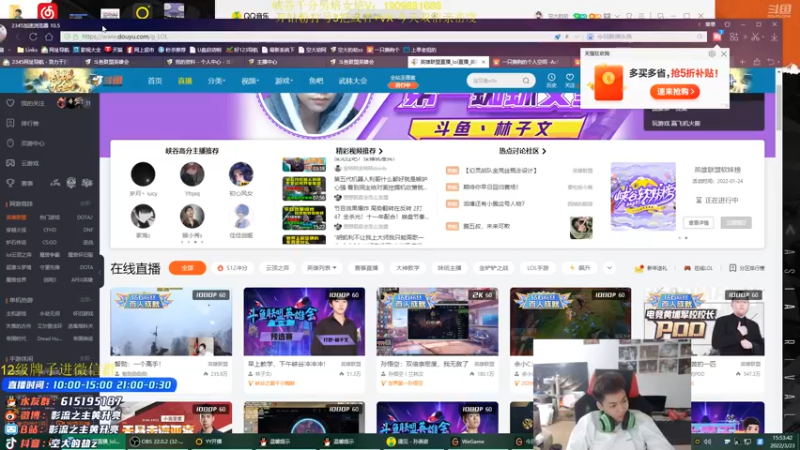Click the search magnifier icon in Douyu header
Screen dimensions: 800x450
(x=526, y=81)
